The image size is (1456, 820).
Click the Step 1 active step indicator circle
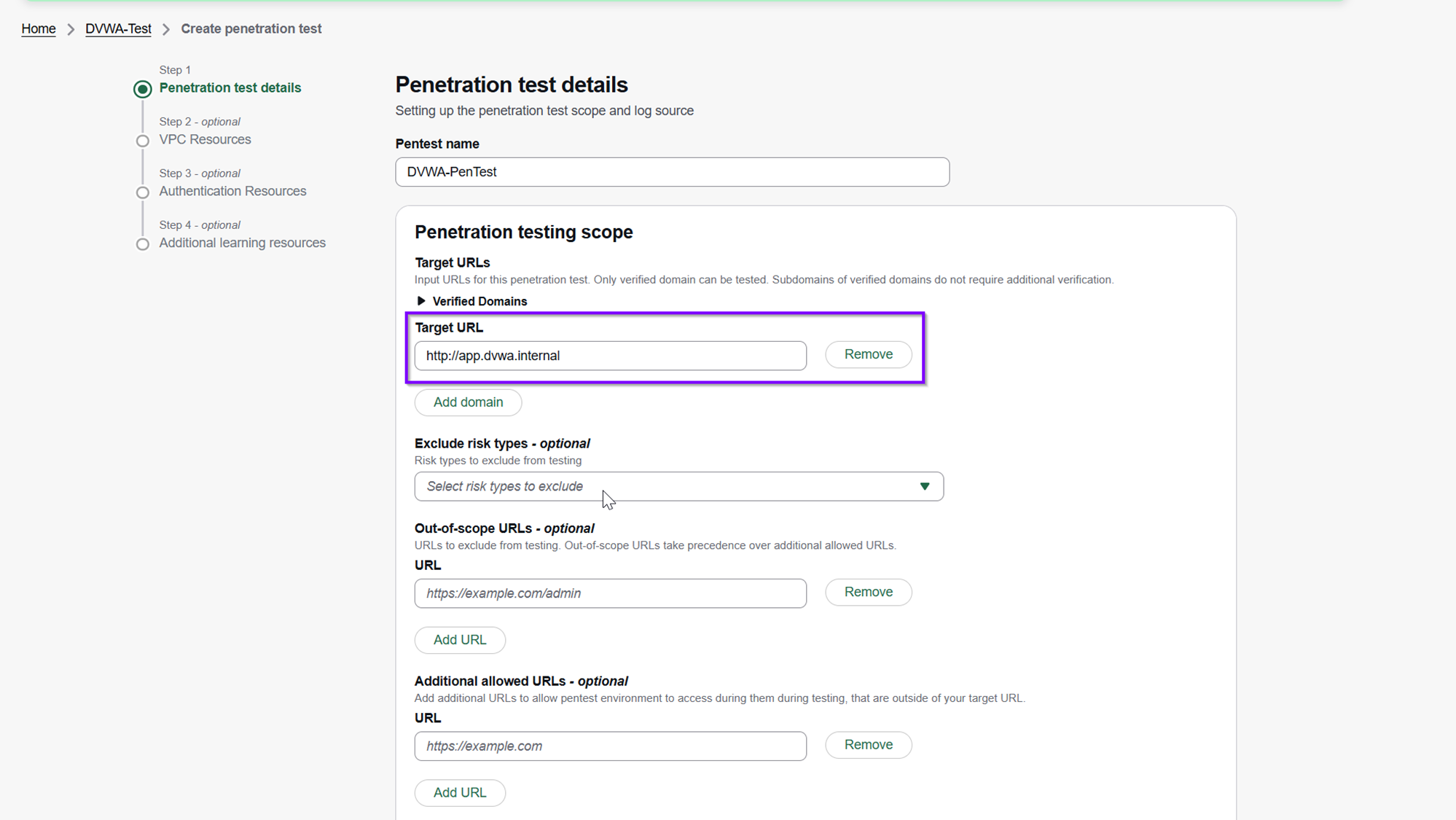pos(142,89)
